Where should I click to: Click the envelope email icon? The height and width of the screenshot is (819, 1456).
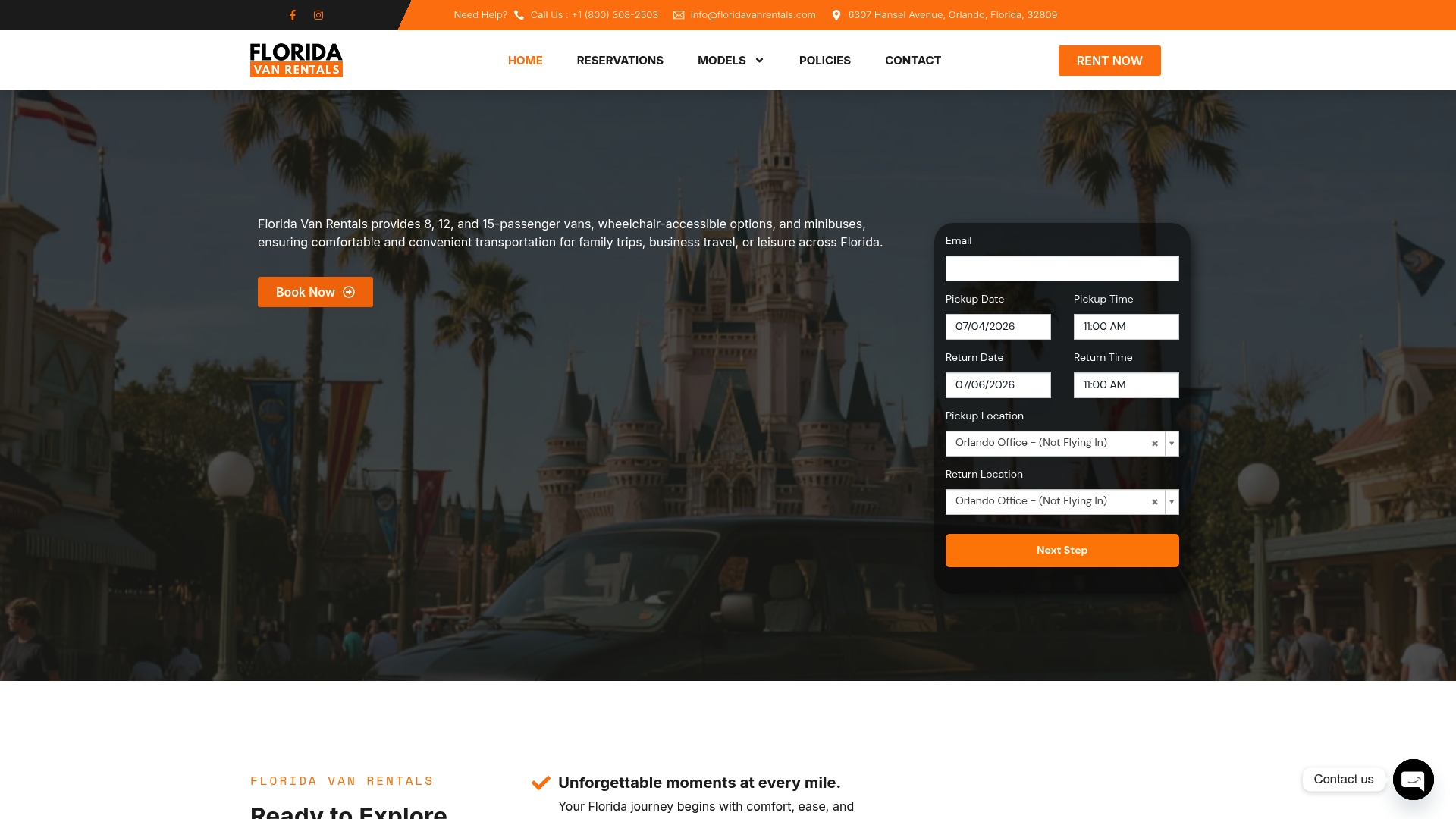[679, 15]
